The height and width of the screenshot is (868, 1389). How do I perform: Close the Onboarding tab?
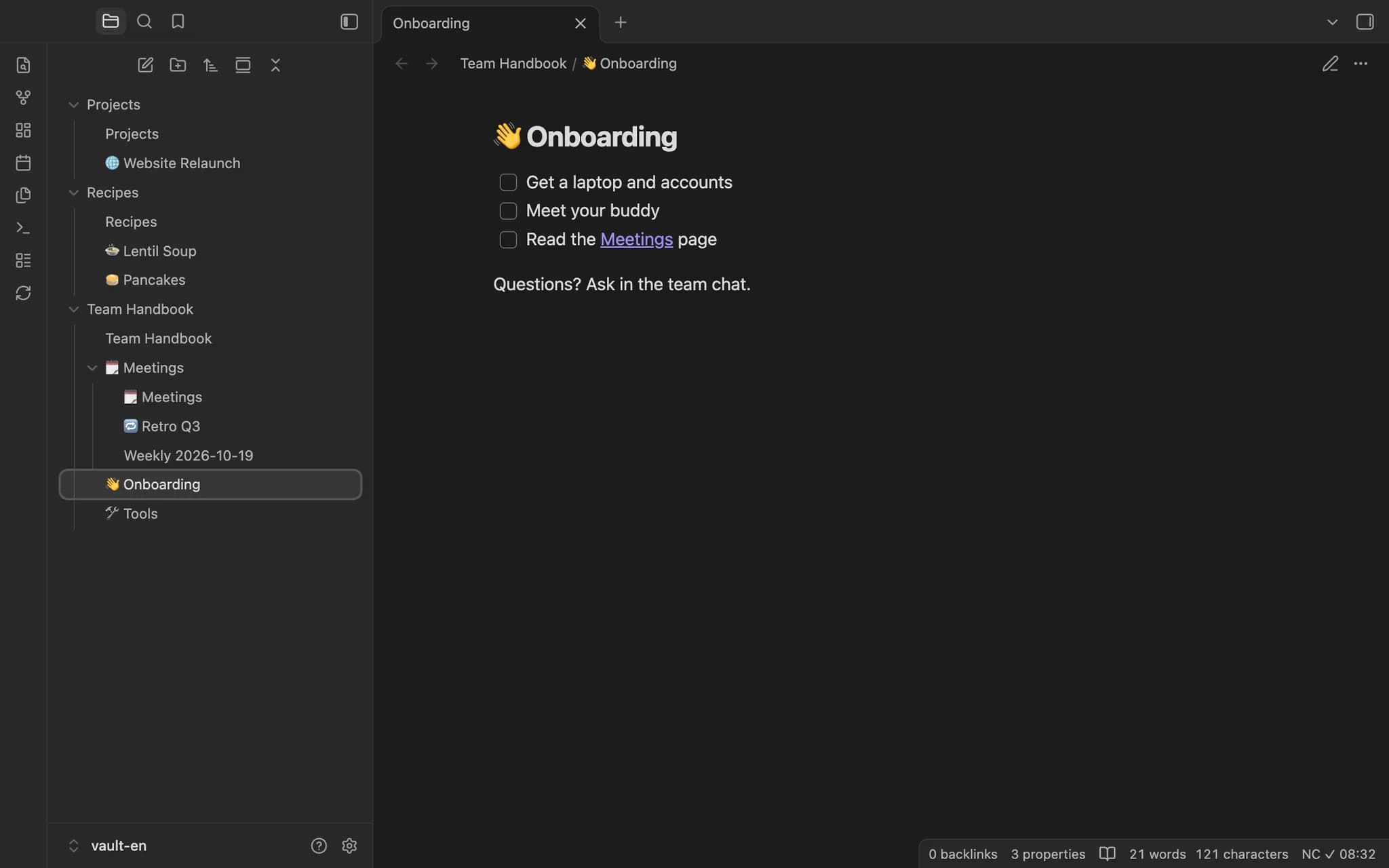click(x=581, y=23)
